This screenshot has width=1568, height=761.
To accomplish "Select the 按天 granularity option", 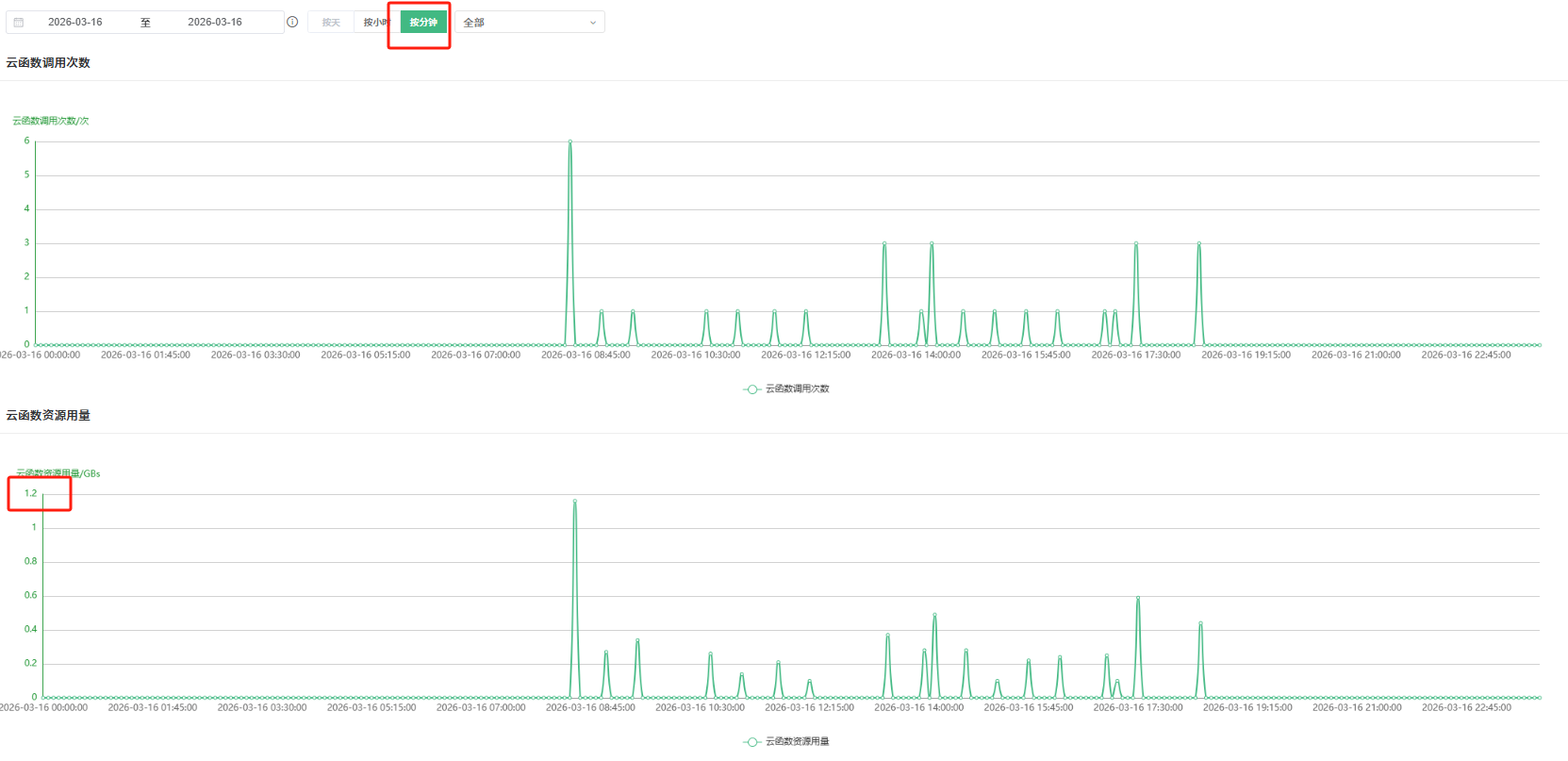I will pyautogui.click(x=331, y=22).
